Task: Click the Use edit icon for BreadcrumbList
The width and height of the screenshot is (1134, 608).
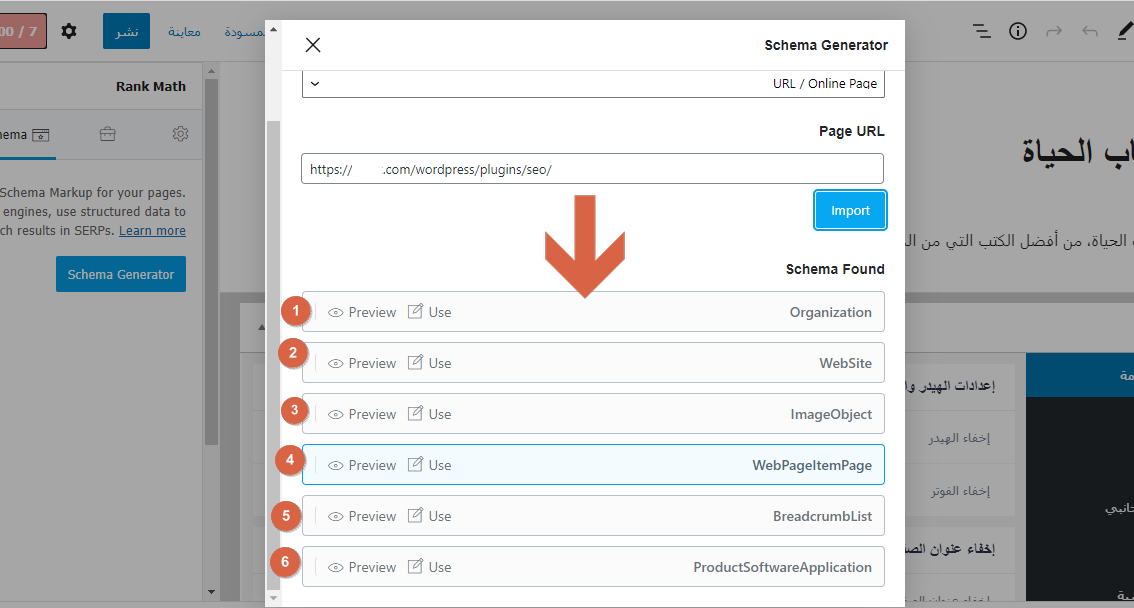Action: tap(415, 516)
